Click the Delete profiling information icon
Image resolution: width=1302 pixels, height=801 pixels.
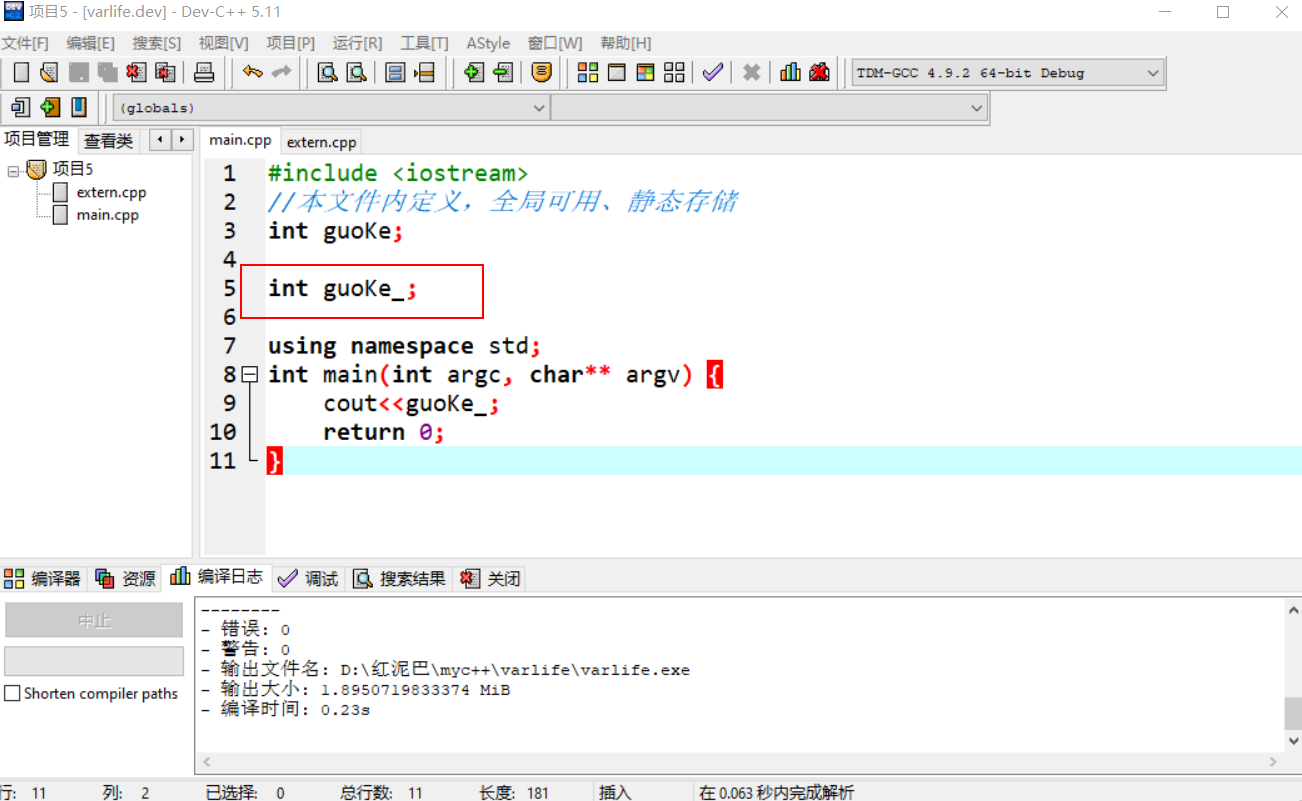tap(819, 72)
